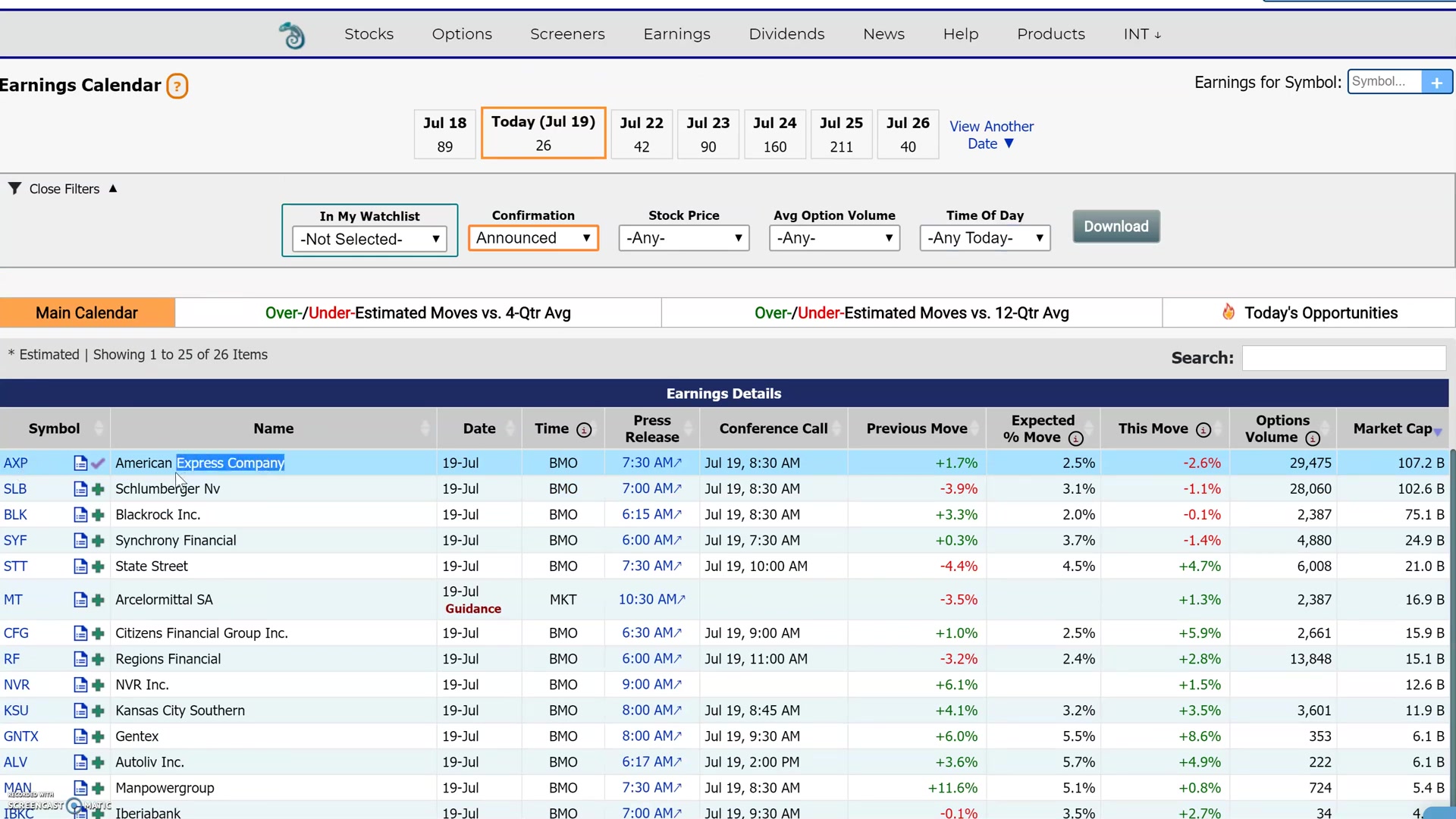
Task: Click the chameleon logo home icon
Action: coord(292,35)
